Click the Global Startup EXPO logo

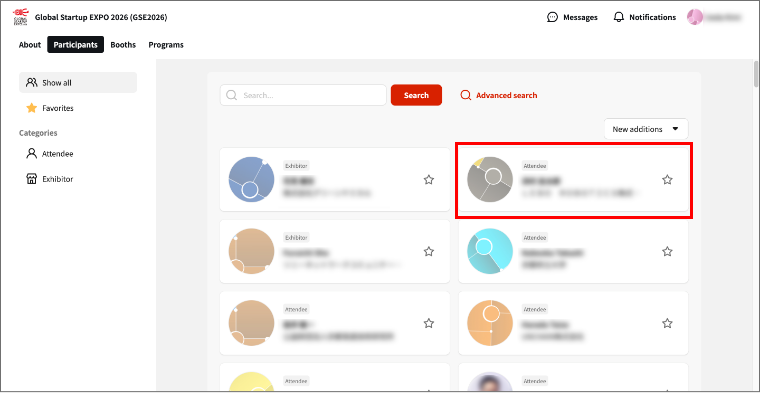(x=20, y=17)
